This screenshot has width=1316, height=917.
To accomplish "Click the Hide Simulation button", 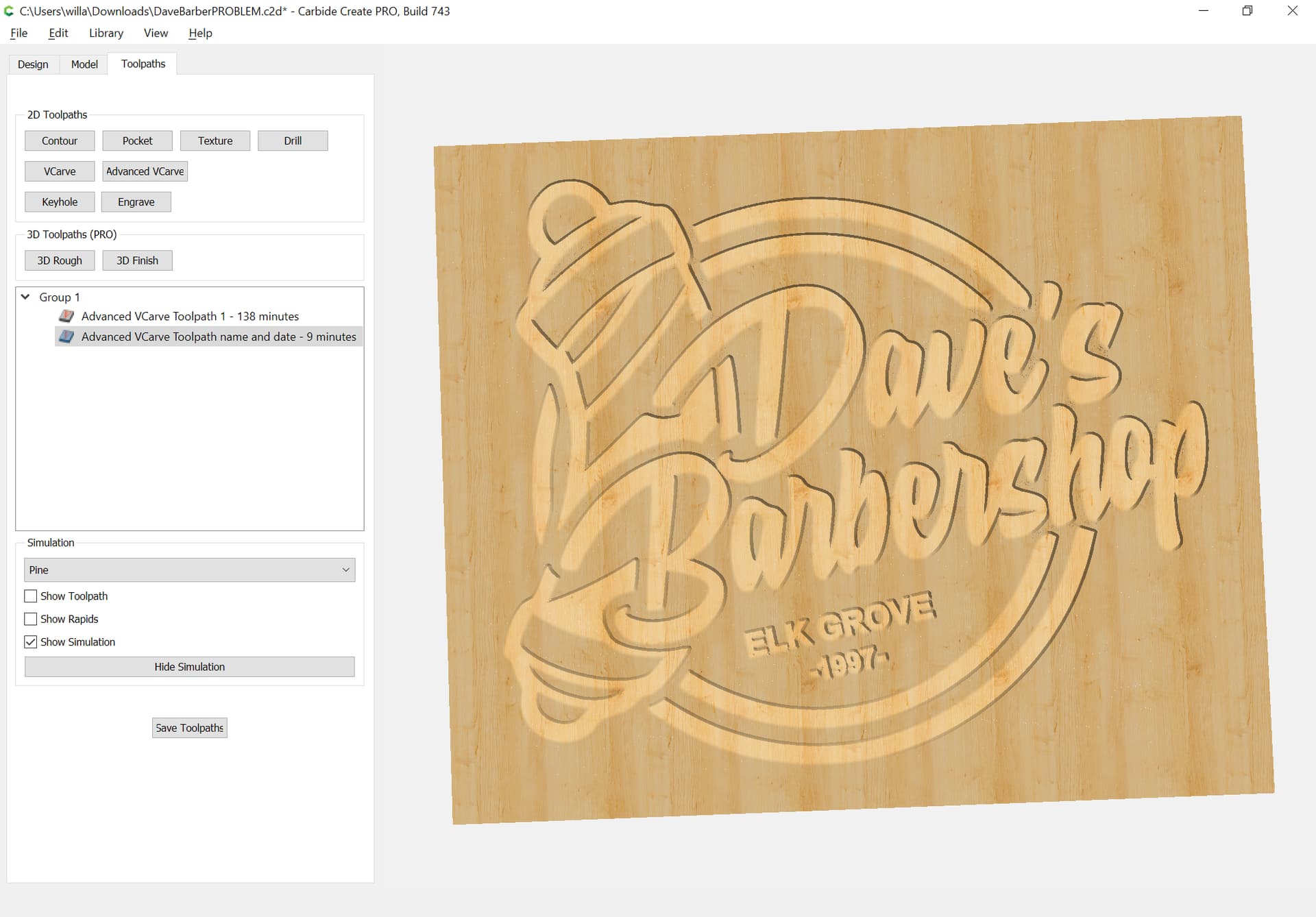I will coord(189,667).
